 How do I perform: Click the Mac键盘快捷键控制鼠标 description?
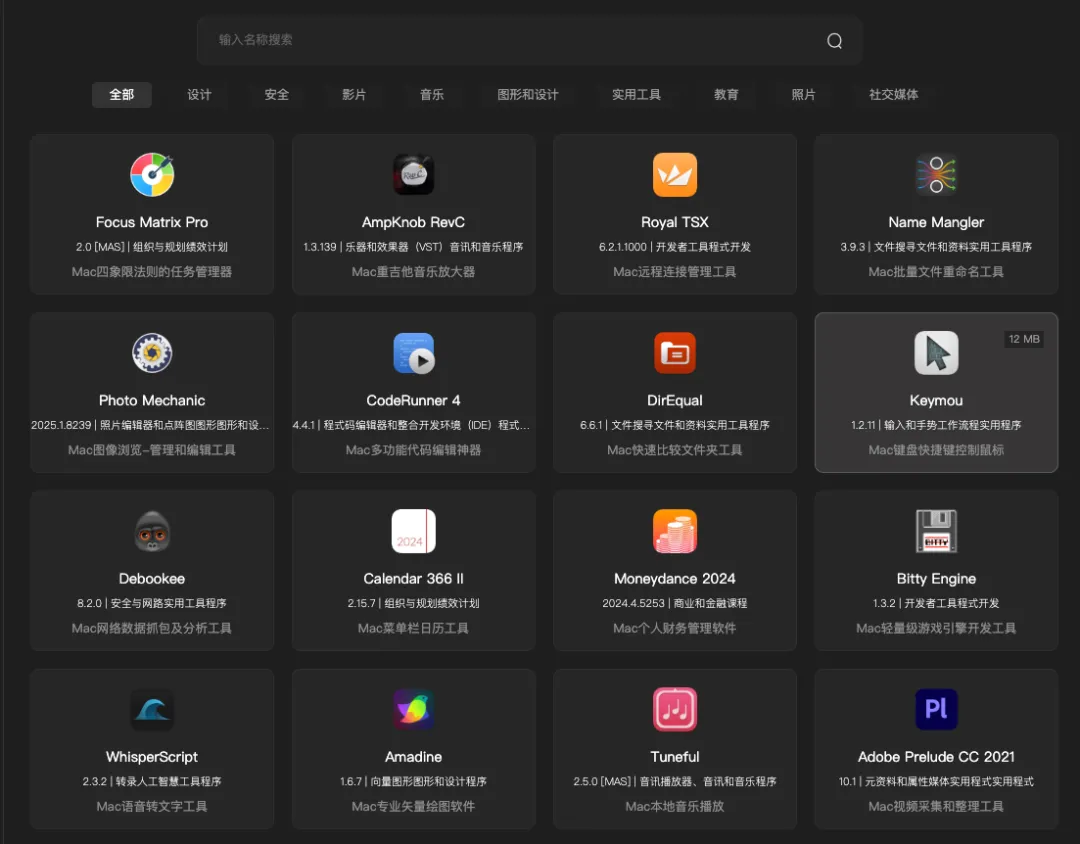click(x=936, y=450)
